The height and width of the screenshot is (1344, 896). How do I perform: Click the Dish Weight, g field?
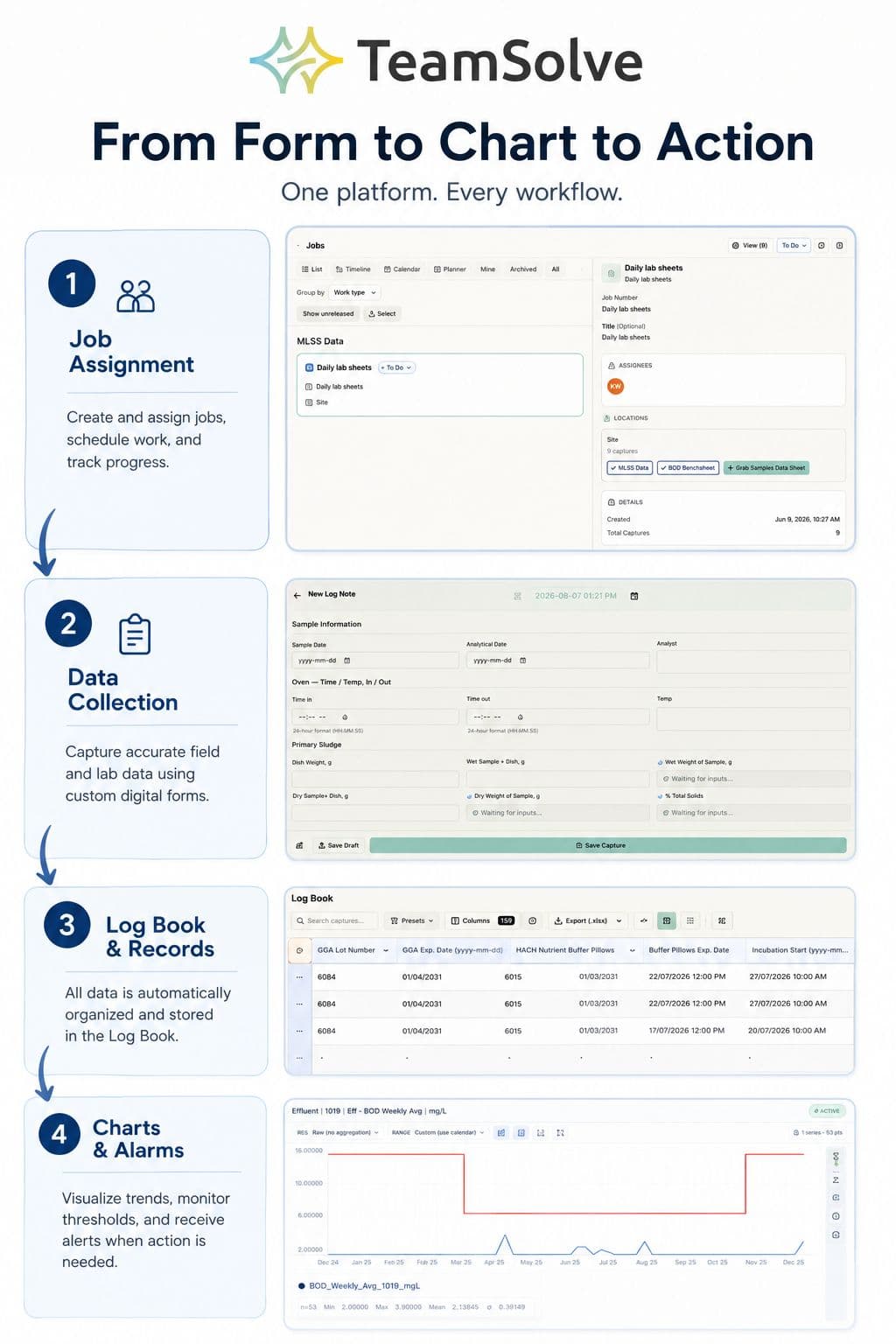coord(374,779)
